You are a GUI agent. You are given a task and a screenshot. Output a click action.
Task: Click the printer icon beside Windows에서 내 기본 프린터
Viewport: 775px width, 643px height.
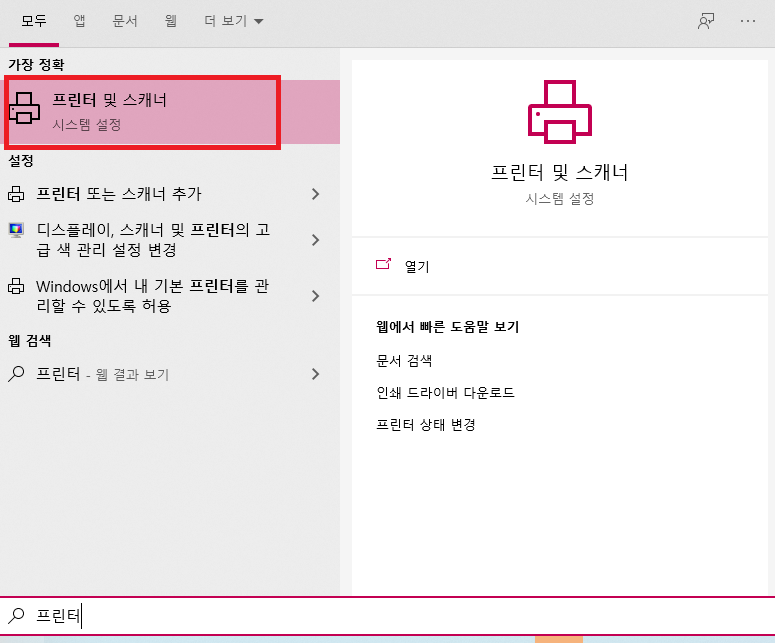pyautogui.click(x=16, y=286)
